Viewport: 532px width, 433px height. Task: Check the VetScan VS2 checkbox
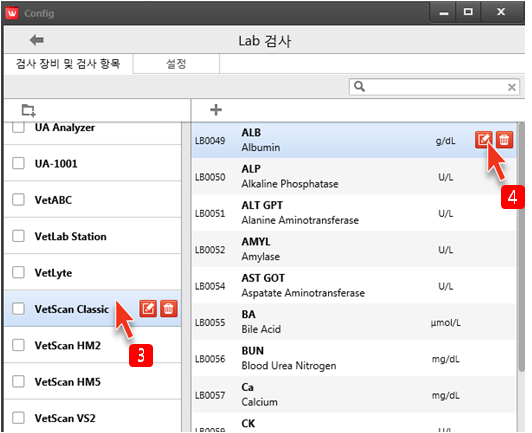(18, 418)
